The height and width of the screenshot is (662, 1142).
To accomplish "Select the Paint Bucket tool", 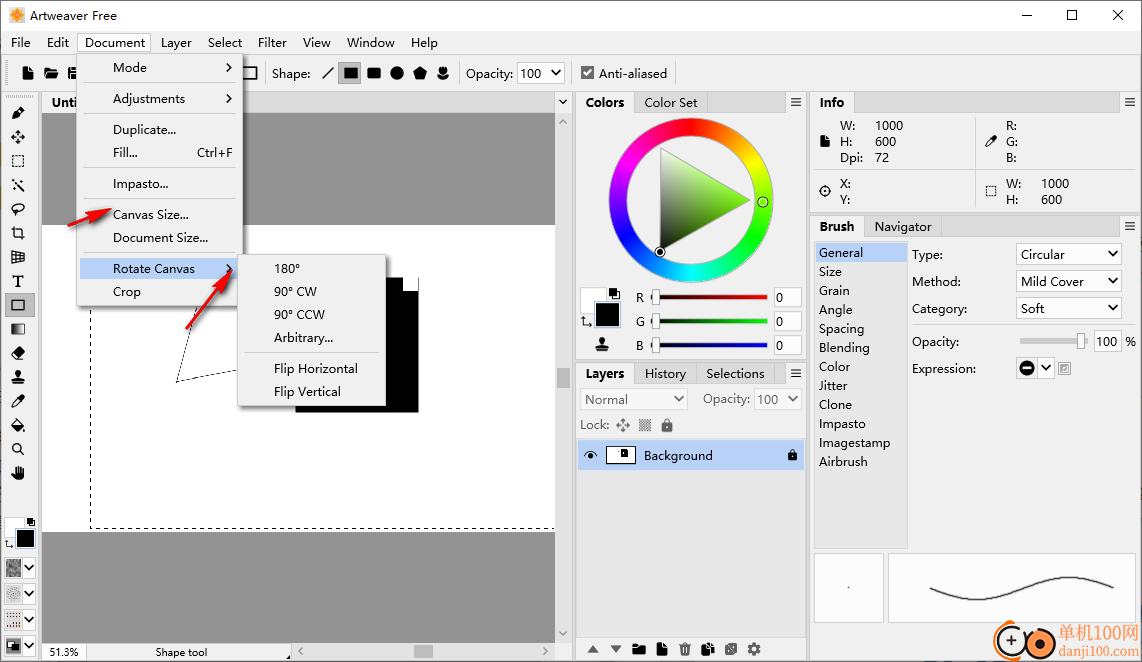I will 18,425.
